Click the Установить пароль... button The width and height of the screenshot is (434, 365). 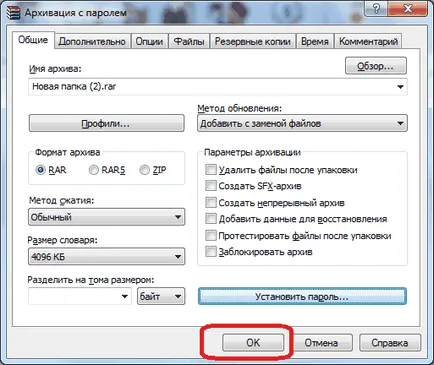(302, 296)
